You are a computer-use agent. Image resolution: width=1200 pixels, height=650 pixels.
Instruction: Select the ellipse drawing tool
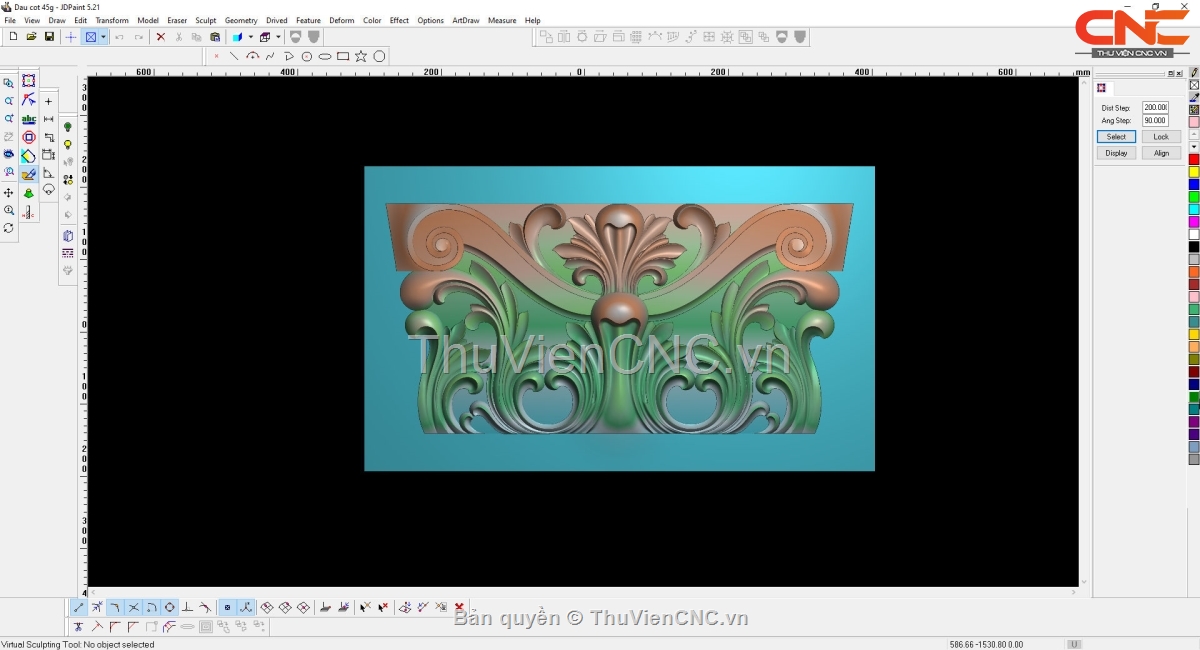(x=325, y=56)
